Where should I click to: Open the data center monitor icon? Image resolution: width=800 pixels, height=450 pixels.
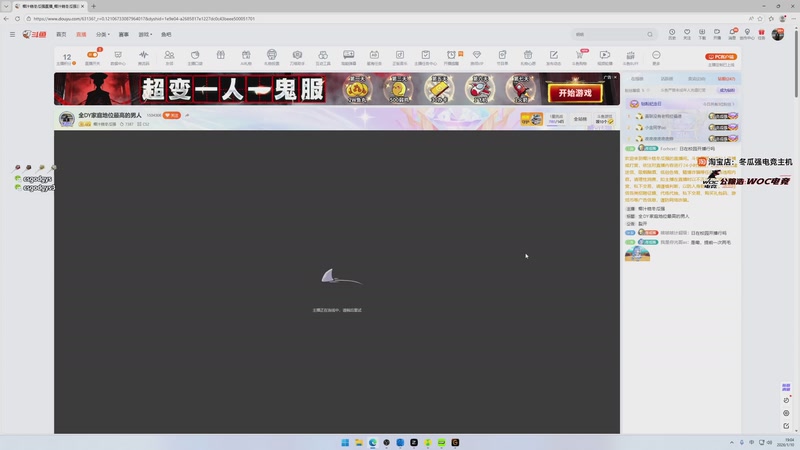118,55
